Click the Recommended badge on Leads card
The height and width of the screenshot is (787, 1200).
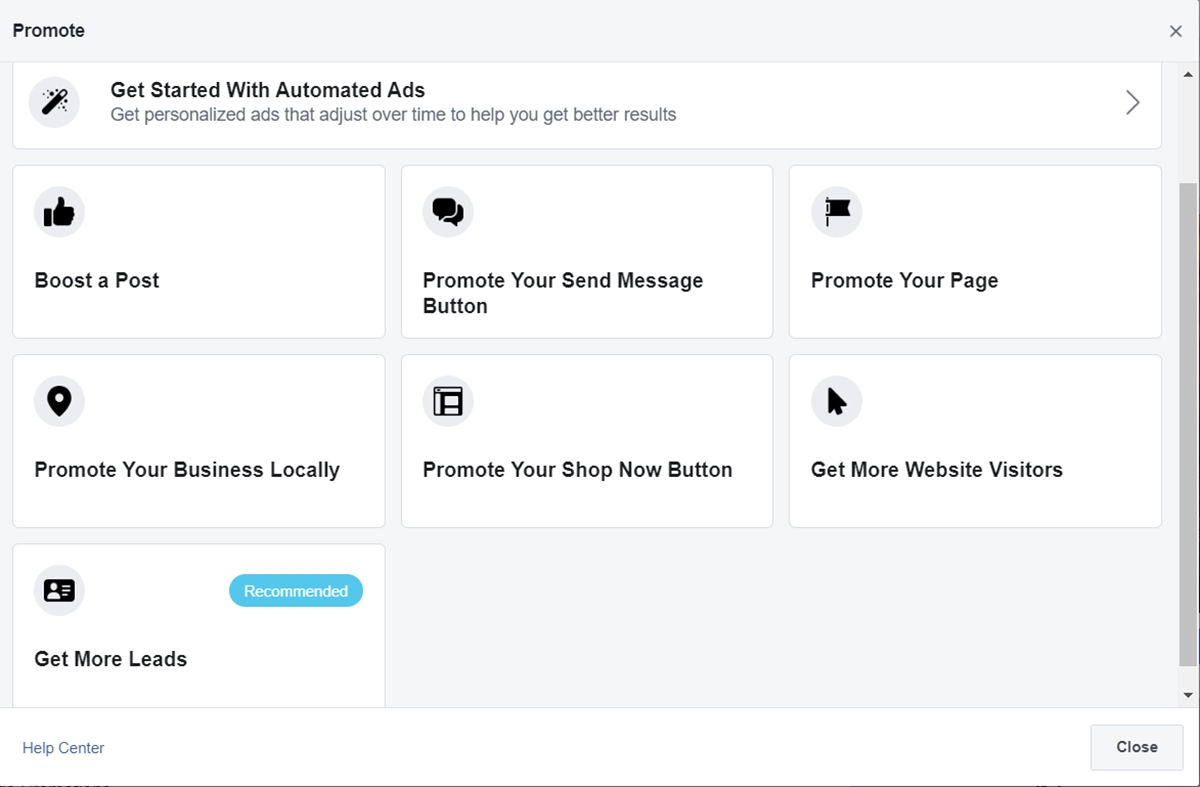296,591
